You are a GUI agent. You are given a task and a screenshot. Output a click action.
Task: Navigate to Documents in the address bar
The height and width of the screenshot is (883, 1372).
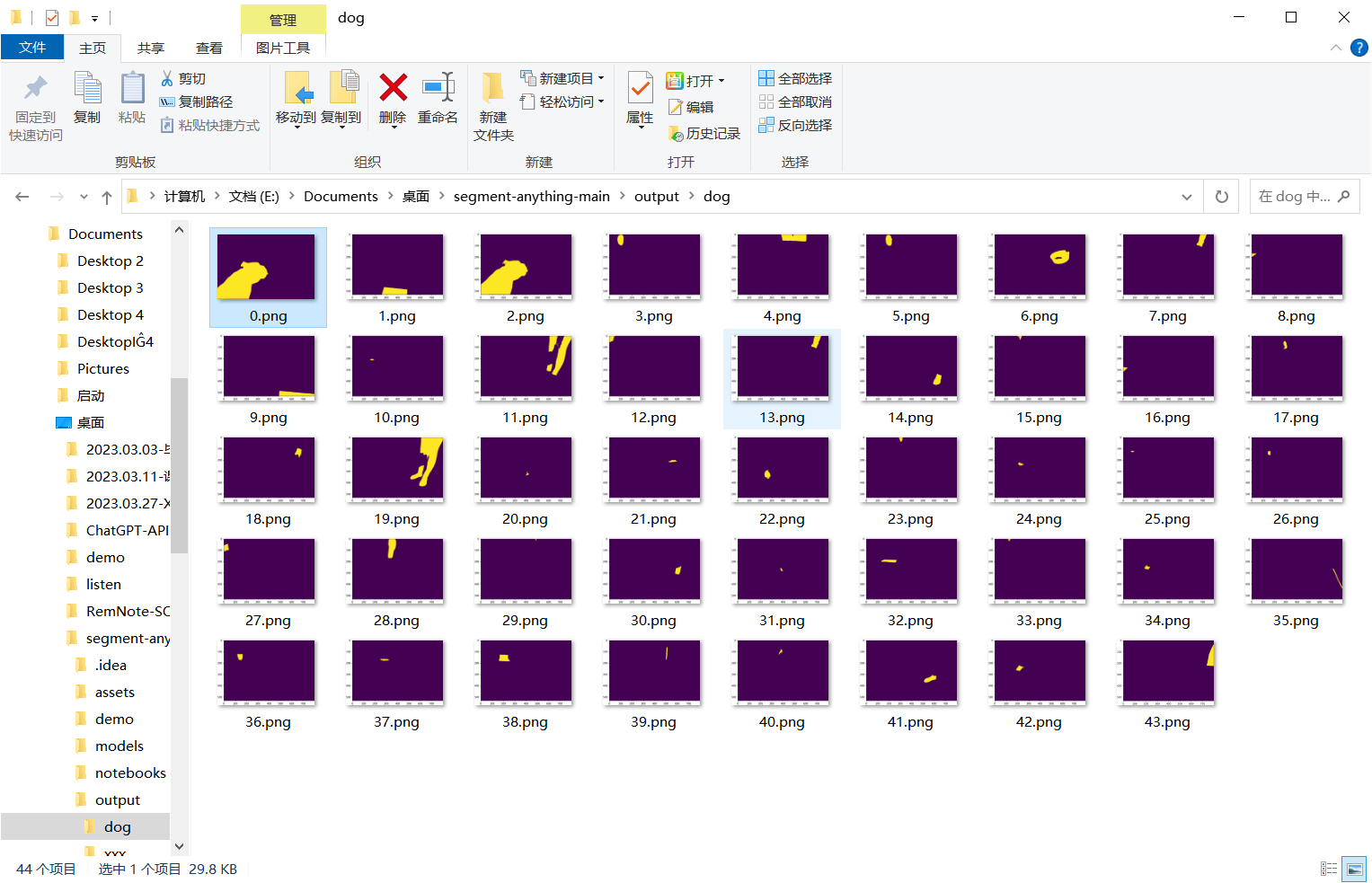pos(341,197)
